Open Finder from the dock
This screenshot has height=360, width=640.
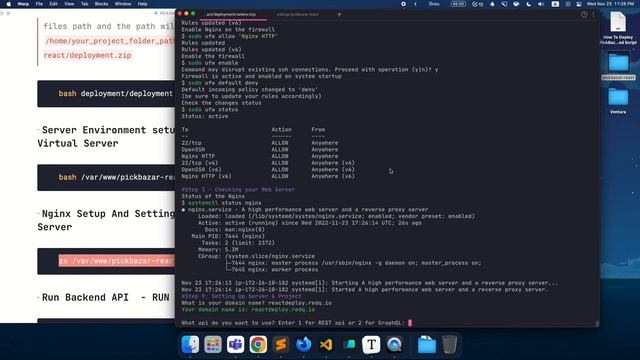coord(190,344)
